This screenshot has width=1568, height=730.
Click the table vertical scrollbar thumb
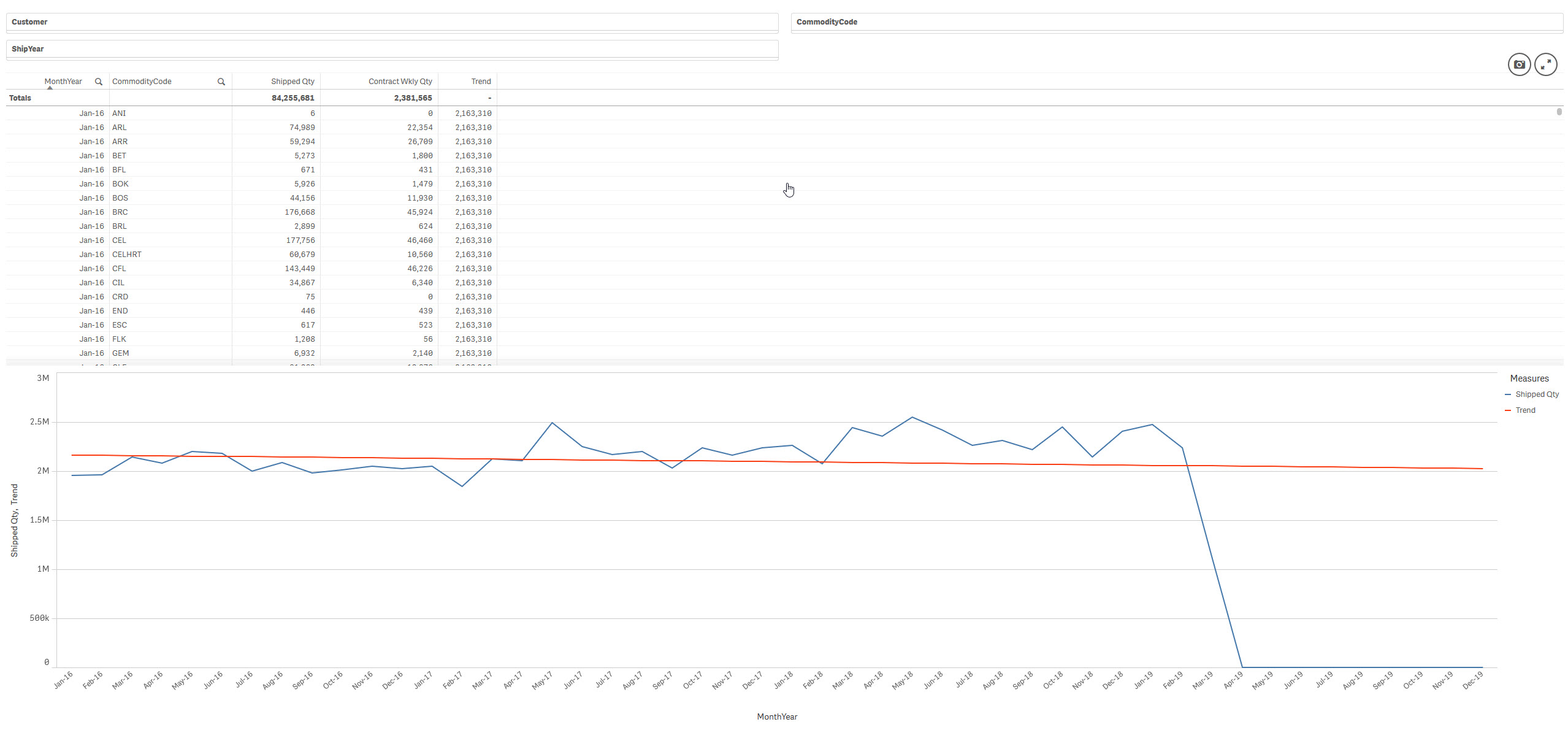(1559, 112)
